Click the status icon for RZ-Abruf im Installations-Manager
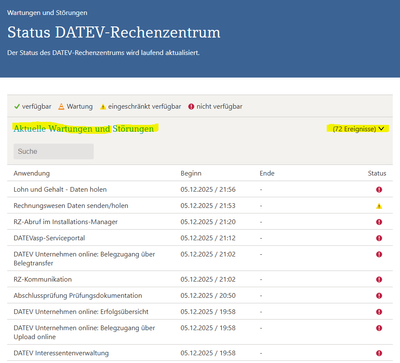This screenshot has width=400, height=363. click(379, 222)
